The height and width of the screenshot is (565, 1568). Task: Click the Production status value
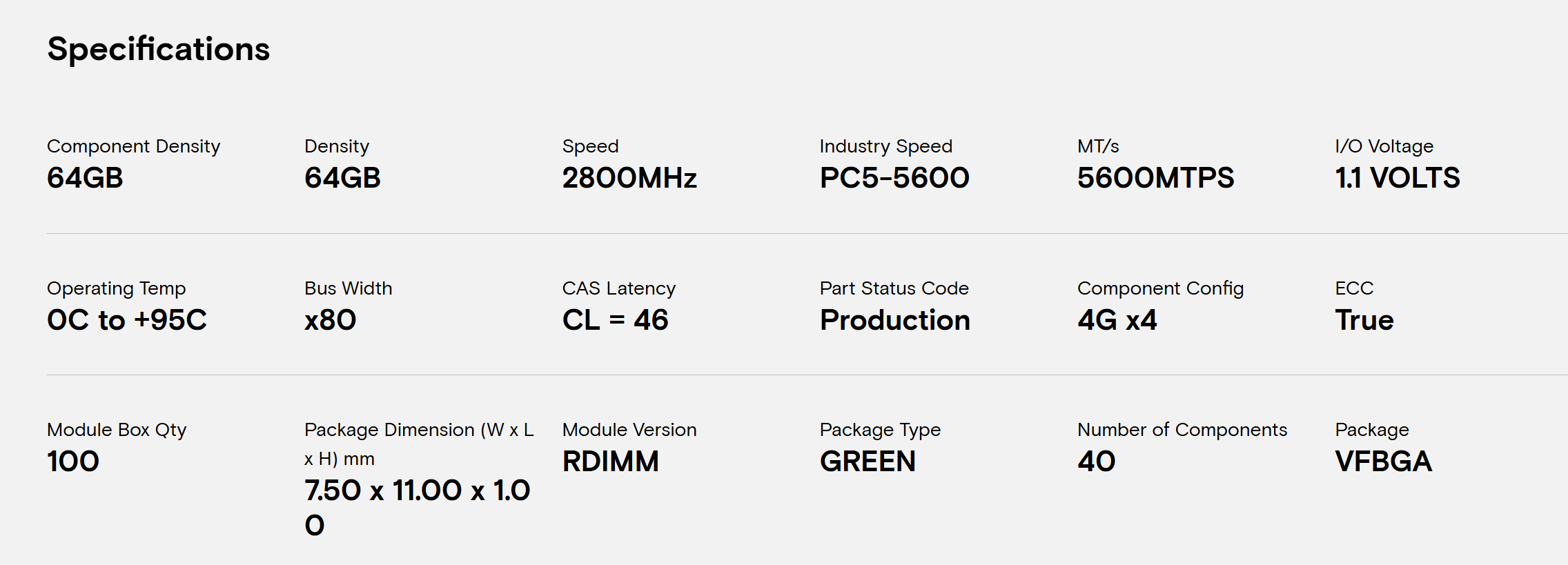coord(894,320)
